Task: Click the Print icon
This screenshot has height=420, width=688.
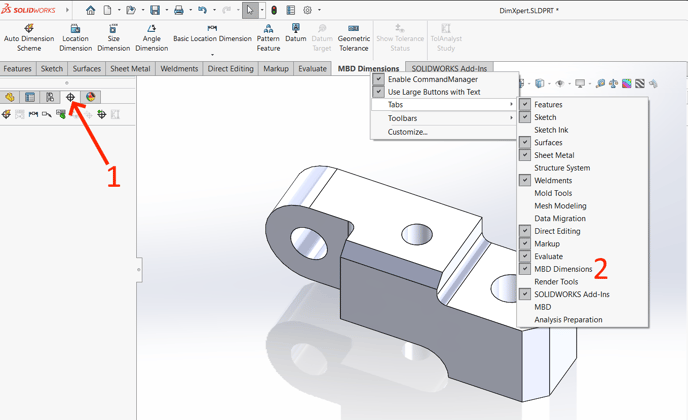Action: [179, 10]
